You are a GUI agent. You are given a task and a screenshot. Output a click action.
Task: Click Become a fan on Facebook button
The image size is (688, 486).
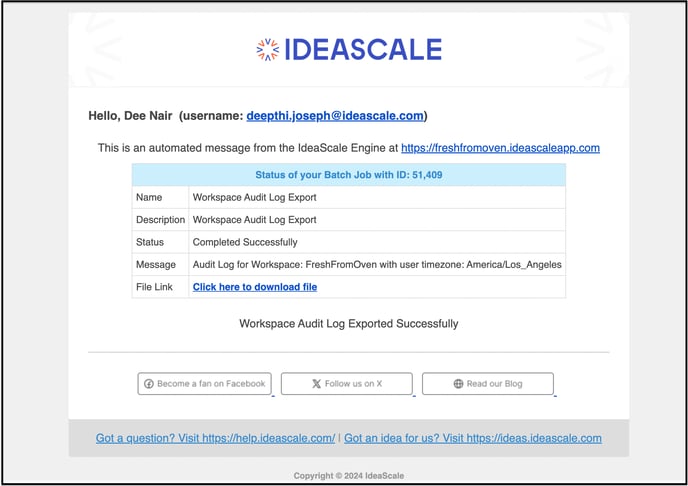click(204, 384)
